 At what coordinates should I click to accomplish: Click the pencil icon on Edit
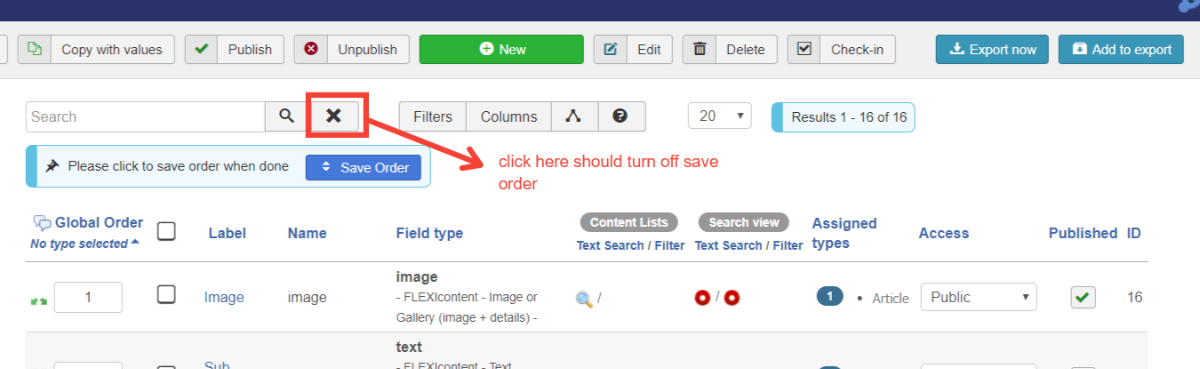click(x=610, y=49)
